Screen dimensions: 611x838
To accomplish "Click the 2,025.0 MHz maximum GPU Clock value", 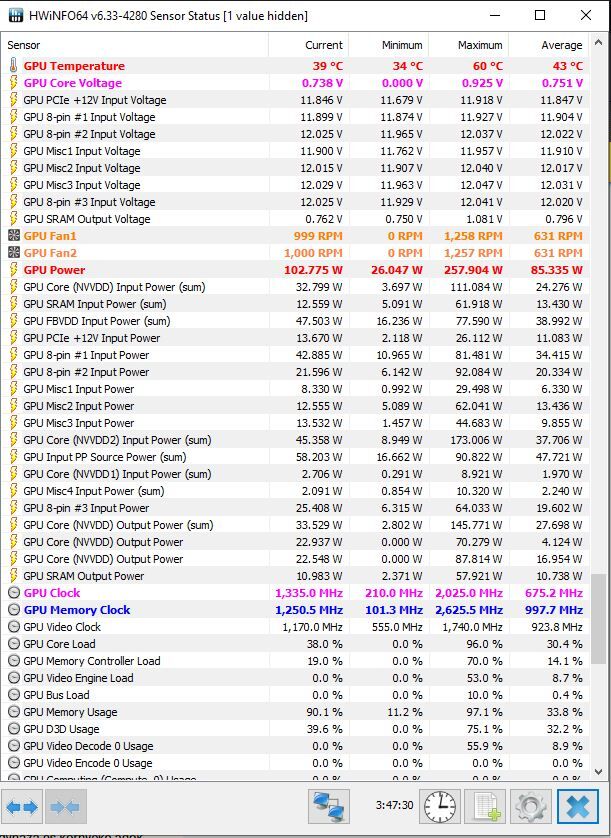I will (469, 593).
